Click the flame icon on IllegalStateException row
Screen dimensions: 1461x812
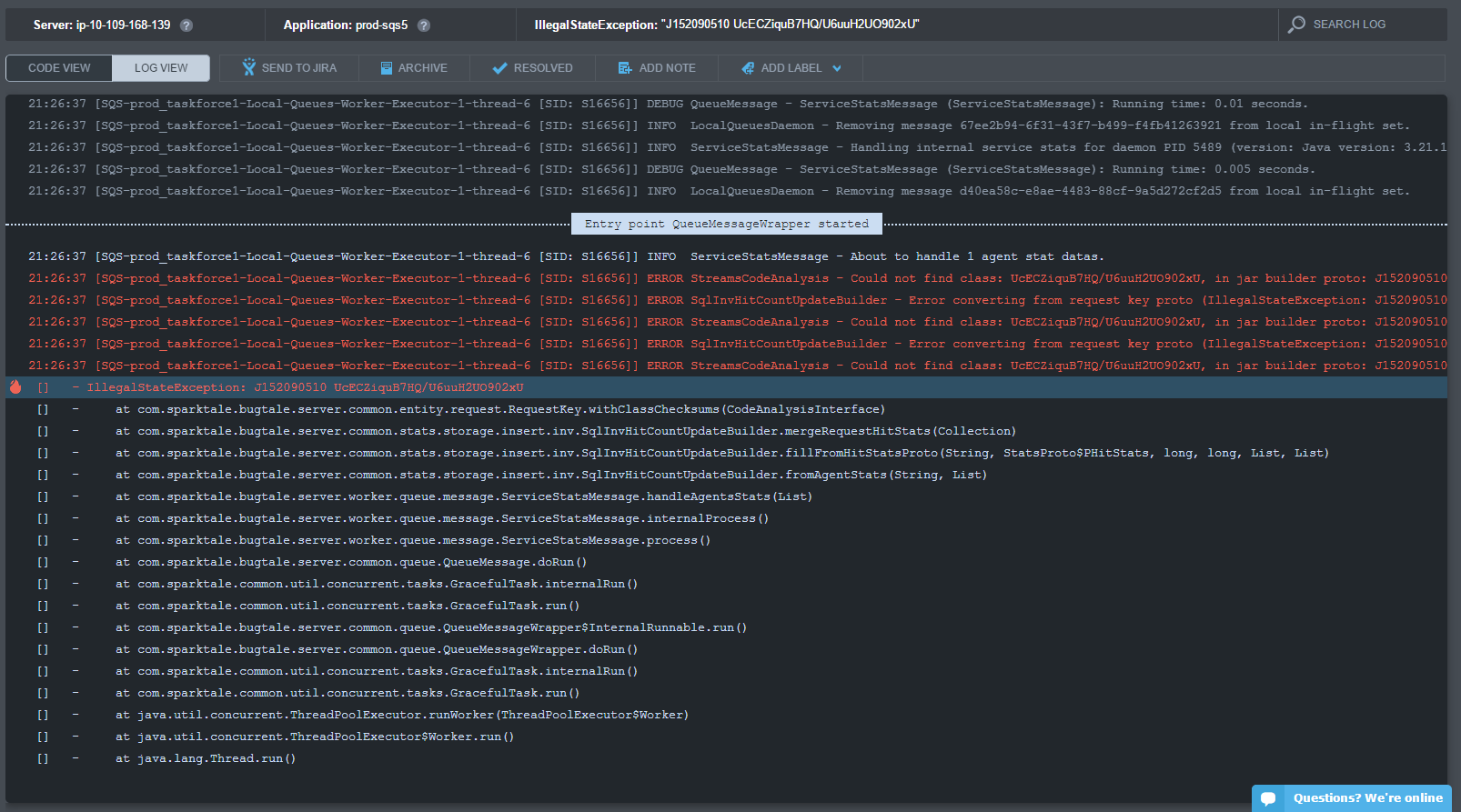tap(15, 386)
